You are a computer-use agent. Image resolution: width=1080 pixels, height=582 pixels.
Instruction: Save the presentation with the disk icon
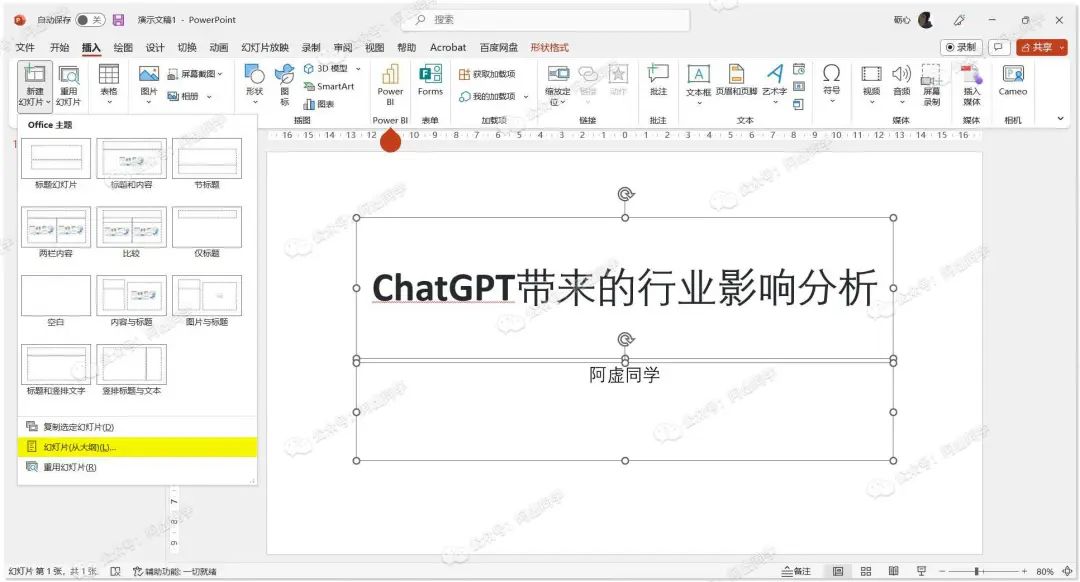(x=118, y=20)
